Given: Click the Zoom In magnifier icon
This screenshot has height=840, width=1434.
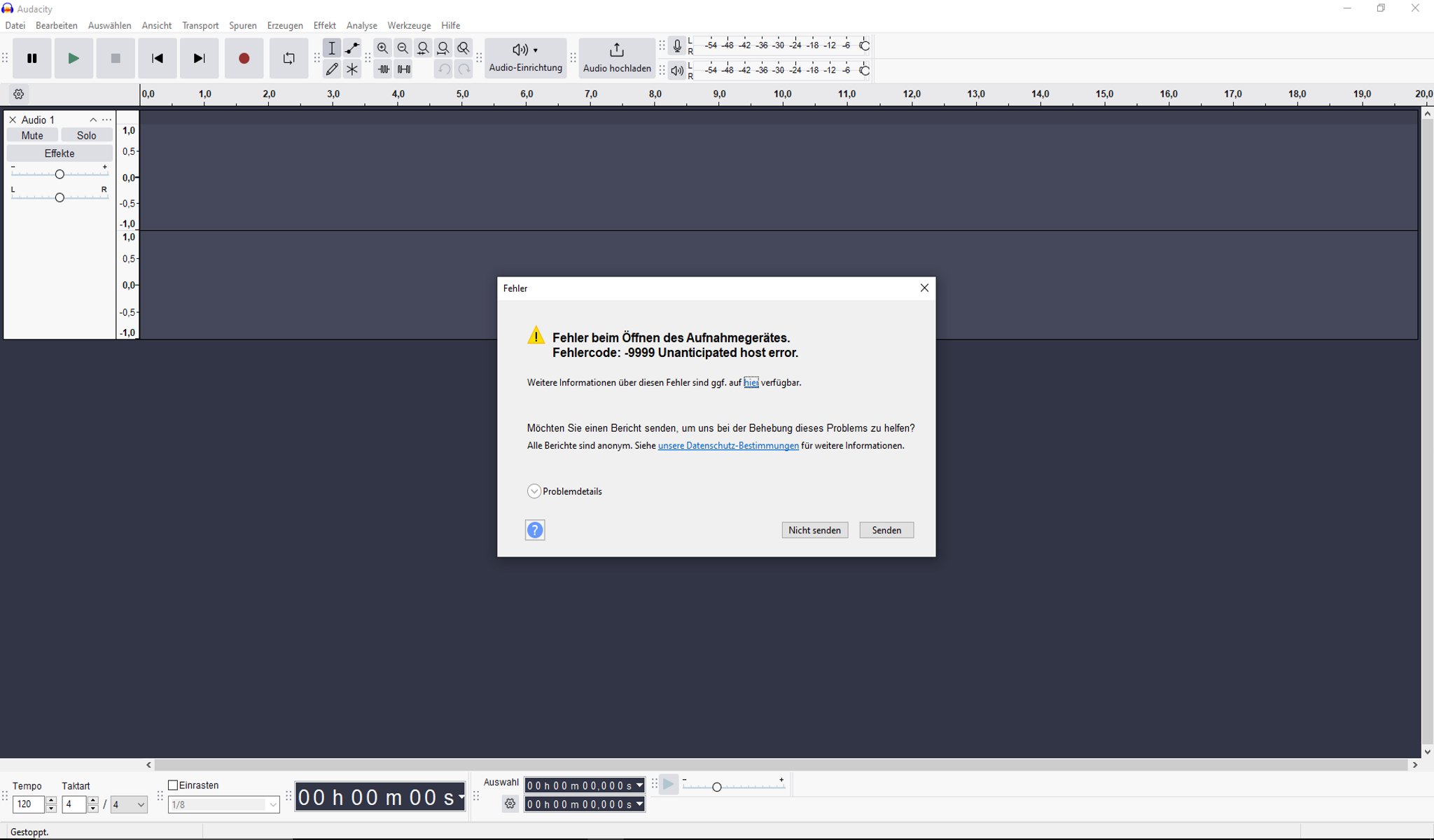Looking at the screenshot, I should tap(382, 48).
